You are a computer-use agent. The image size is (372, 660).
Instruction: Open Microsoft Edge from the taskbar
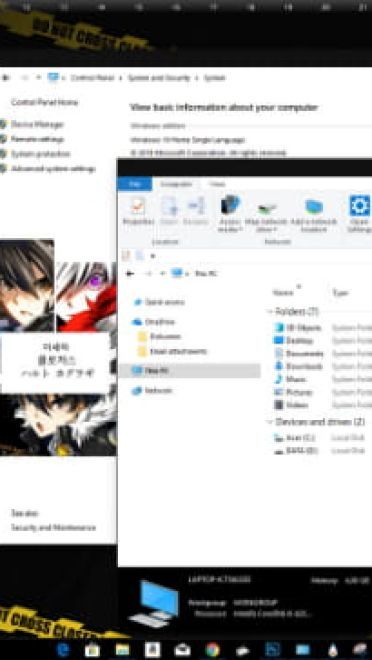62,650
